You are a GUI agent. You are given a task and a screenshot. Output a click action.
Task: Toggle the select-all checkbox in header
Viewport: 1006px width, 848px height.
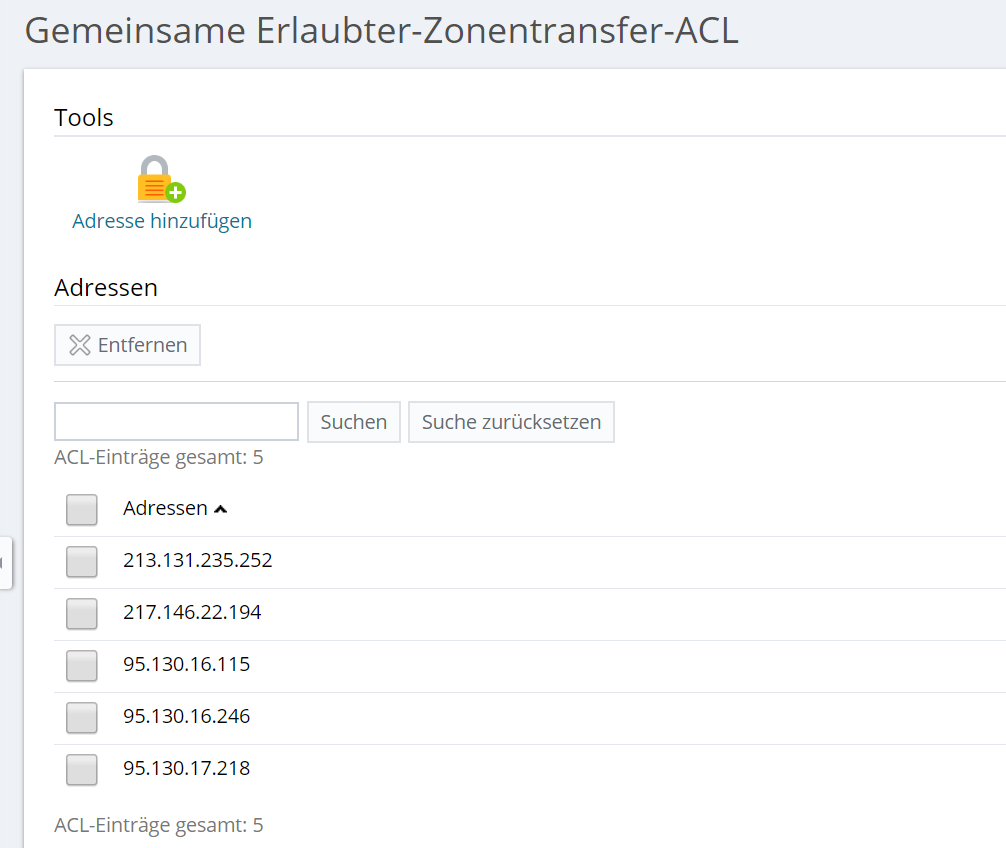pos(81,509)
